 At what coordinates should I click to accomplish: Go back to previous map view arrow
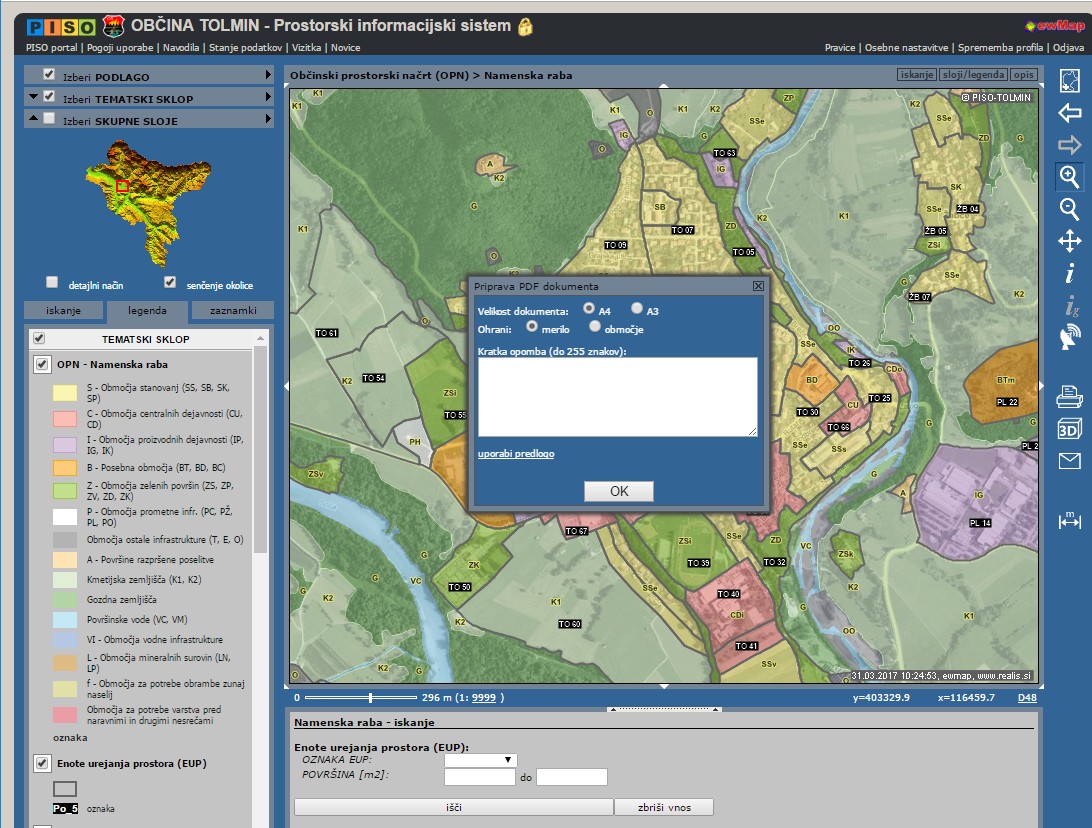pos(1069,113)
